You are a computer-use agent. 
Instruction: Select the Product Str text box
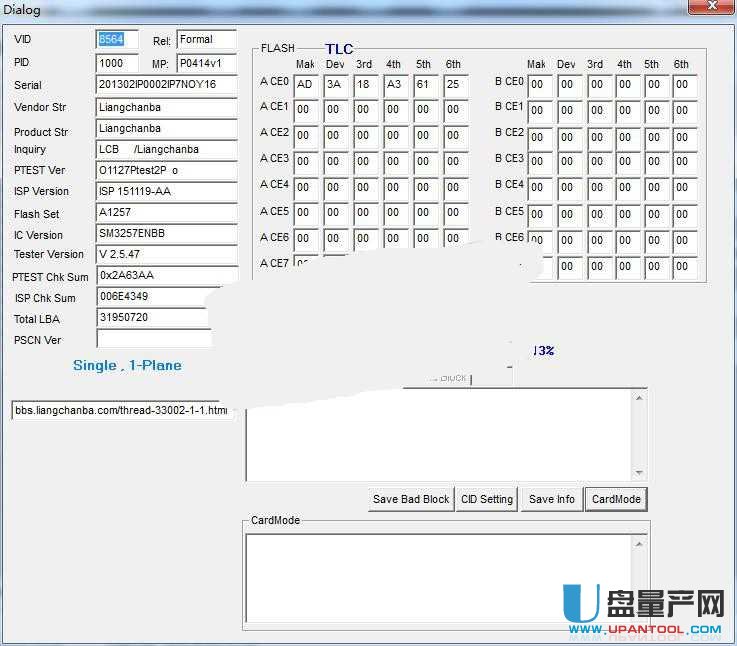tap(166, 129)
